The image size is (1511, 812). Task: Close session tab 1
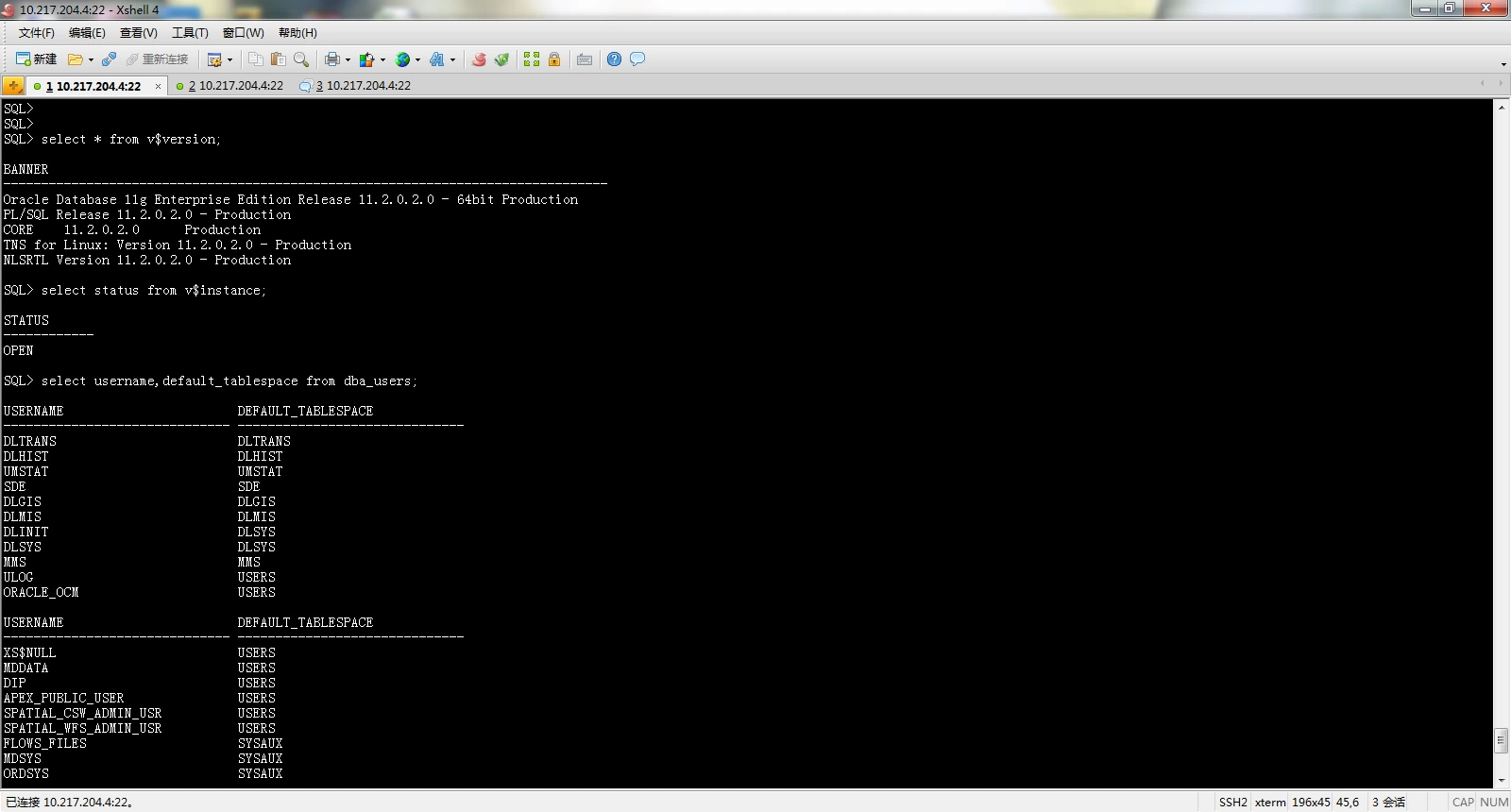point(158,86)
